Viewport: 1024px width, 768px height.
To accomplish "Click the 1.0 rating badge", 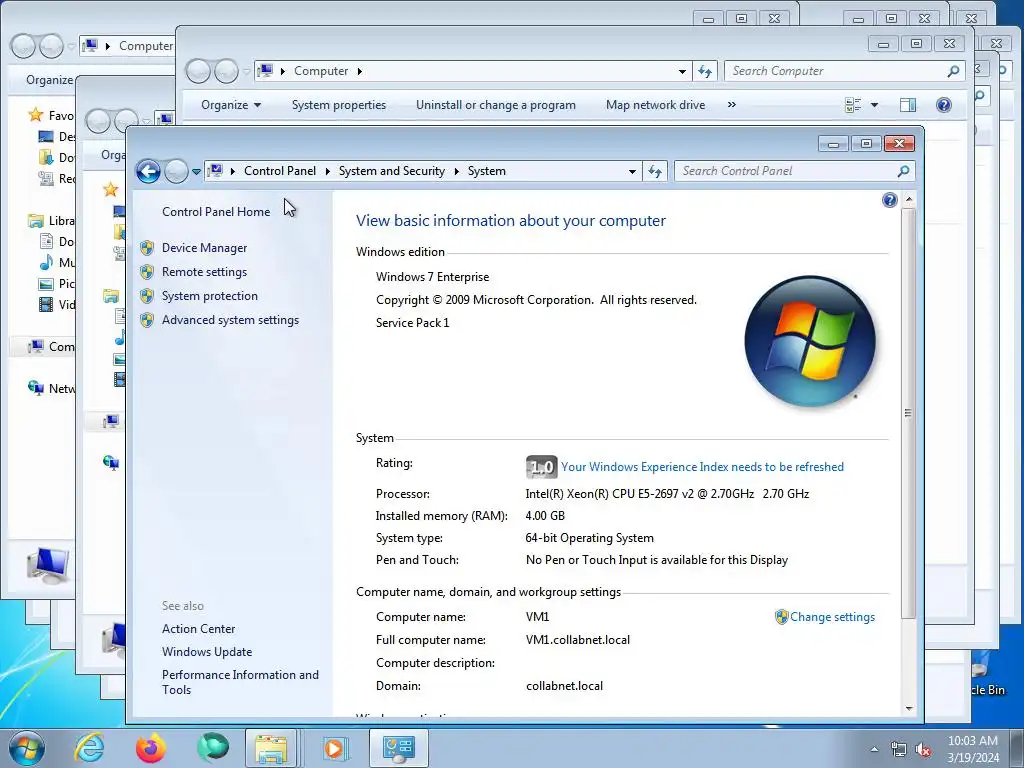I will [x=541, y=467].
